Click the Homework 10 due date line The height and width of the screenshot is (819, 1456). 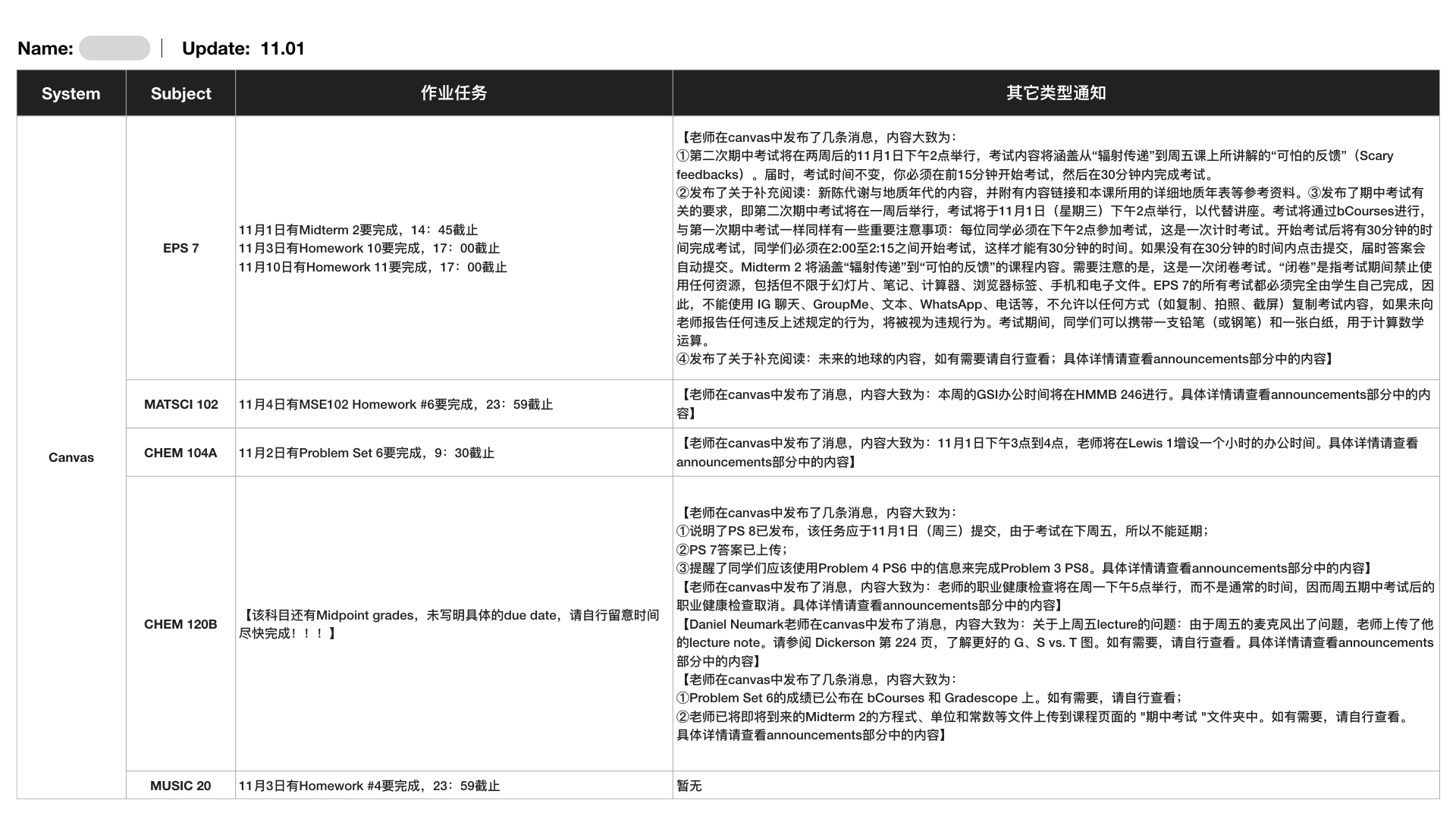pos(369,248)
